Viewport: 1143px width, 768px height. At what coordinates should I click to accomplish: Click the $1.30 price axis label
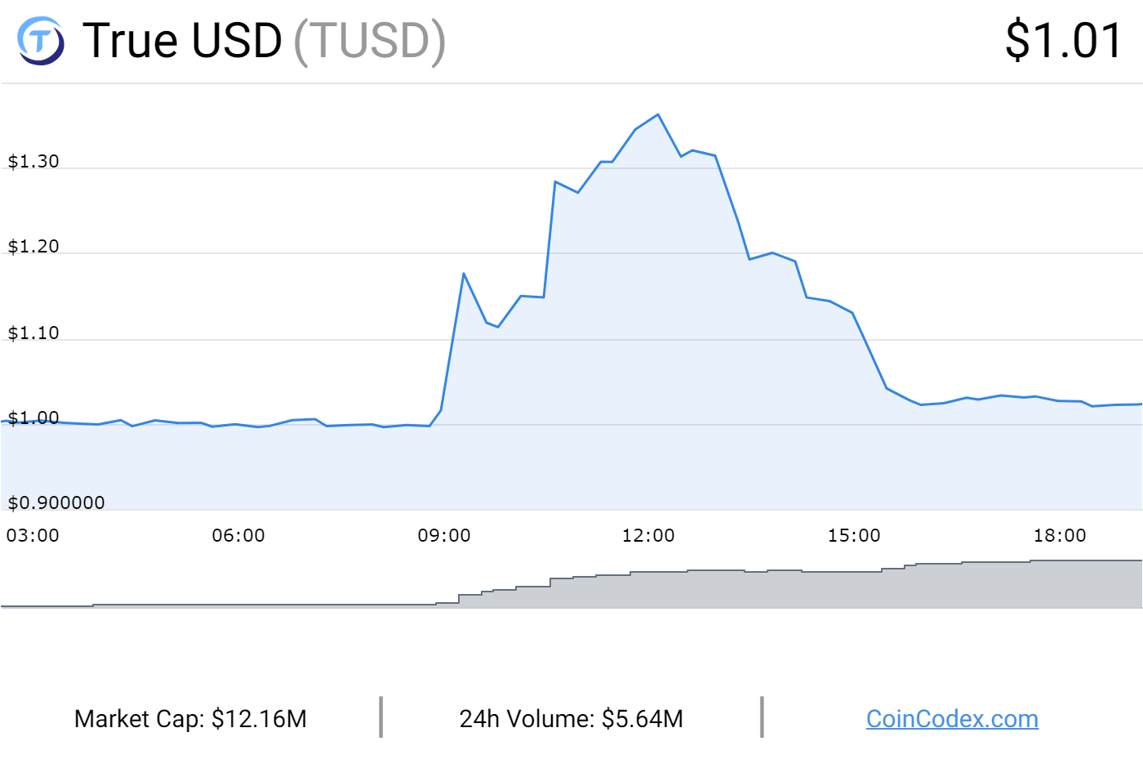pyautogui.click(x=34, y=161)
